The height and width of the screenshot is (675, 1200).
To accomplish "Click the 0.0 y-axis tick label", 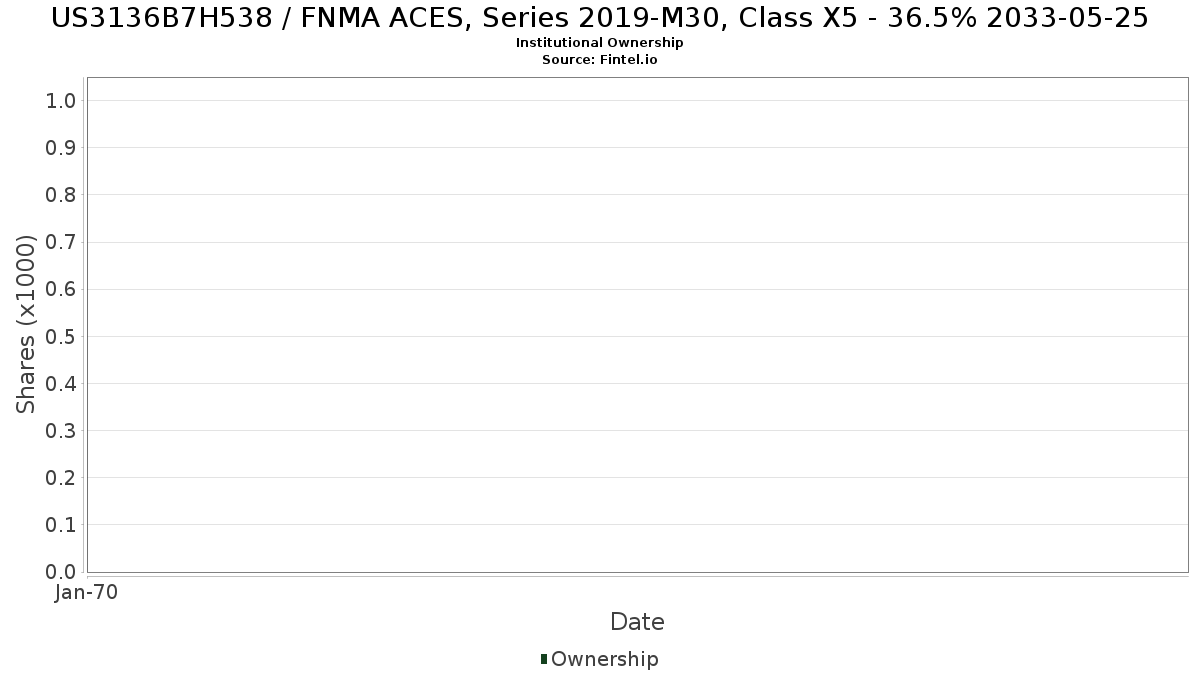I will click(x=61, y=572).
